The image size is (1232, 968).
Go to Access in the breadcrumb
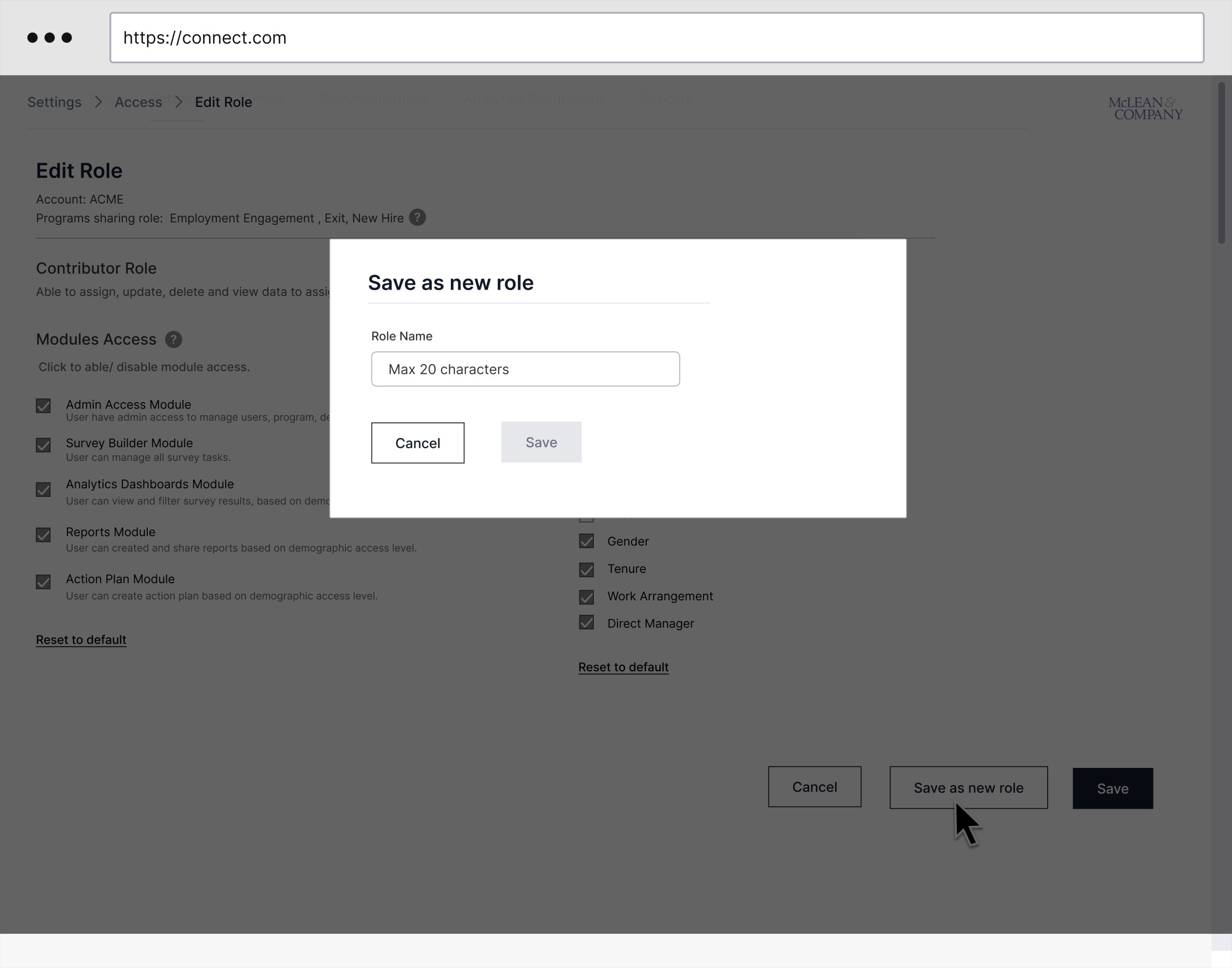(138, 102)
